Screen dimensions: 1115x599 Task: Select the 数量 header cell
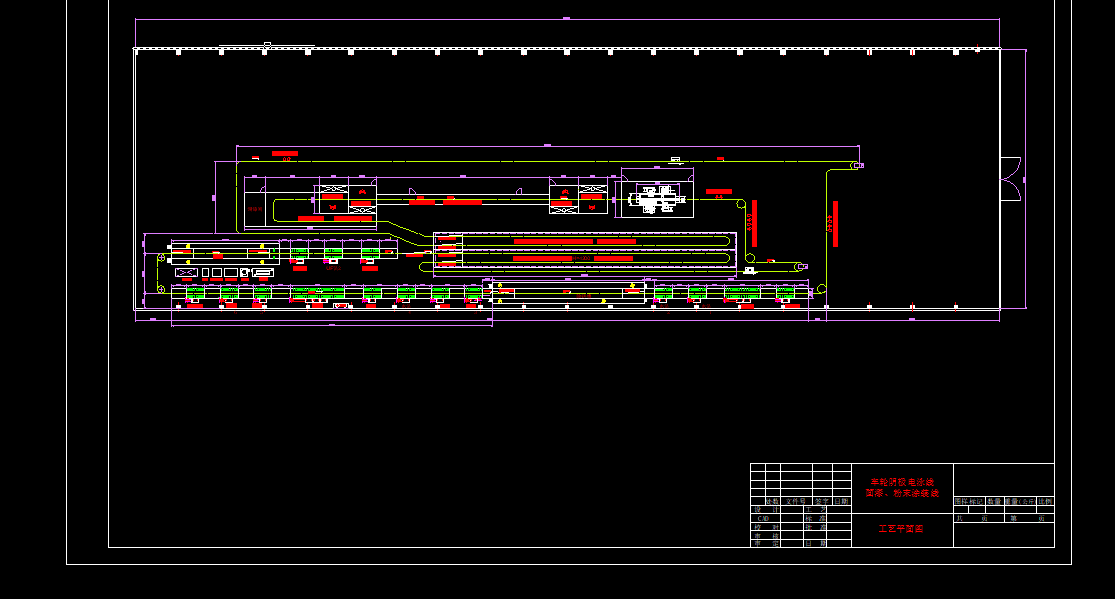click(995, 501)
